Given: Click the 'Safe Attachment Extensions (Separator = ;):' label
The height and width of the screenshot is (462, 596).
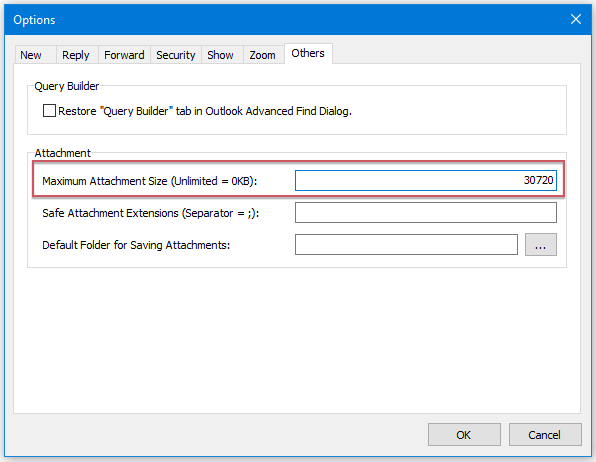Looking at the screenshot, I should pyautogui.click(x=151, y=213).
